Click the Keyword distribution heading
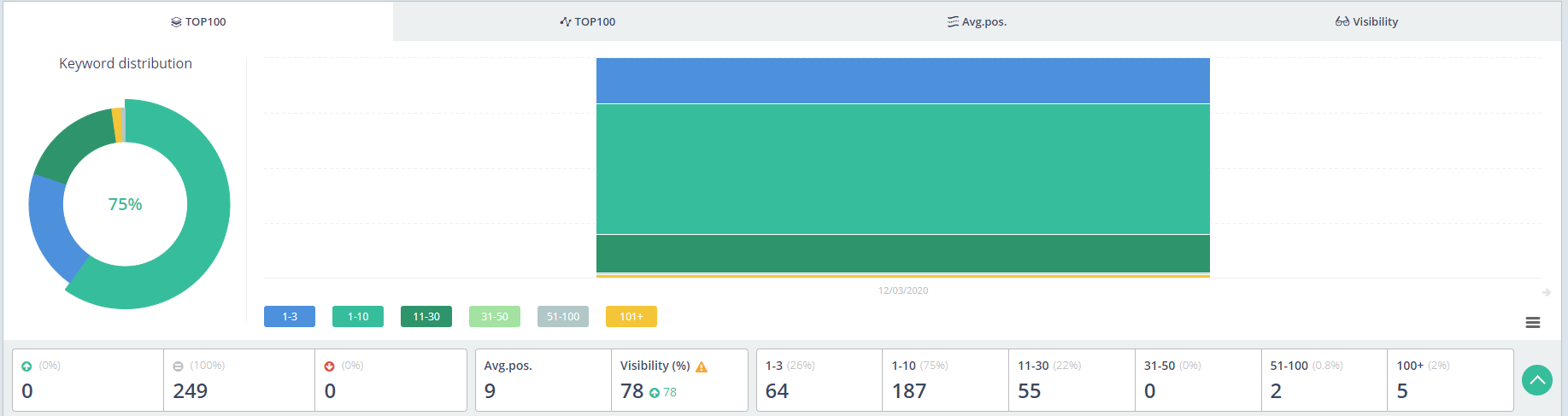The image size is (1568, 416). point(126,63)
